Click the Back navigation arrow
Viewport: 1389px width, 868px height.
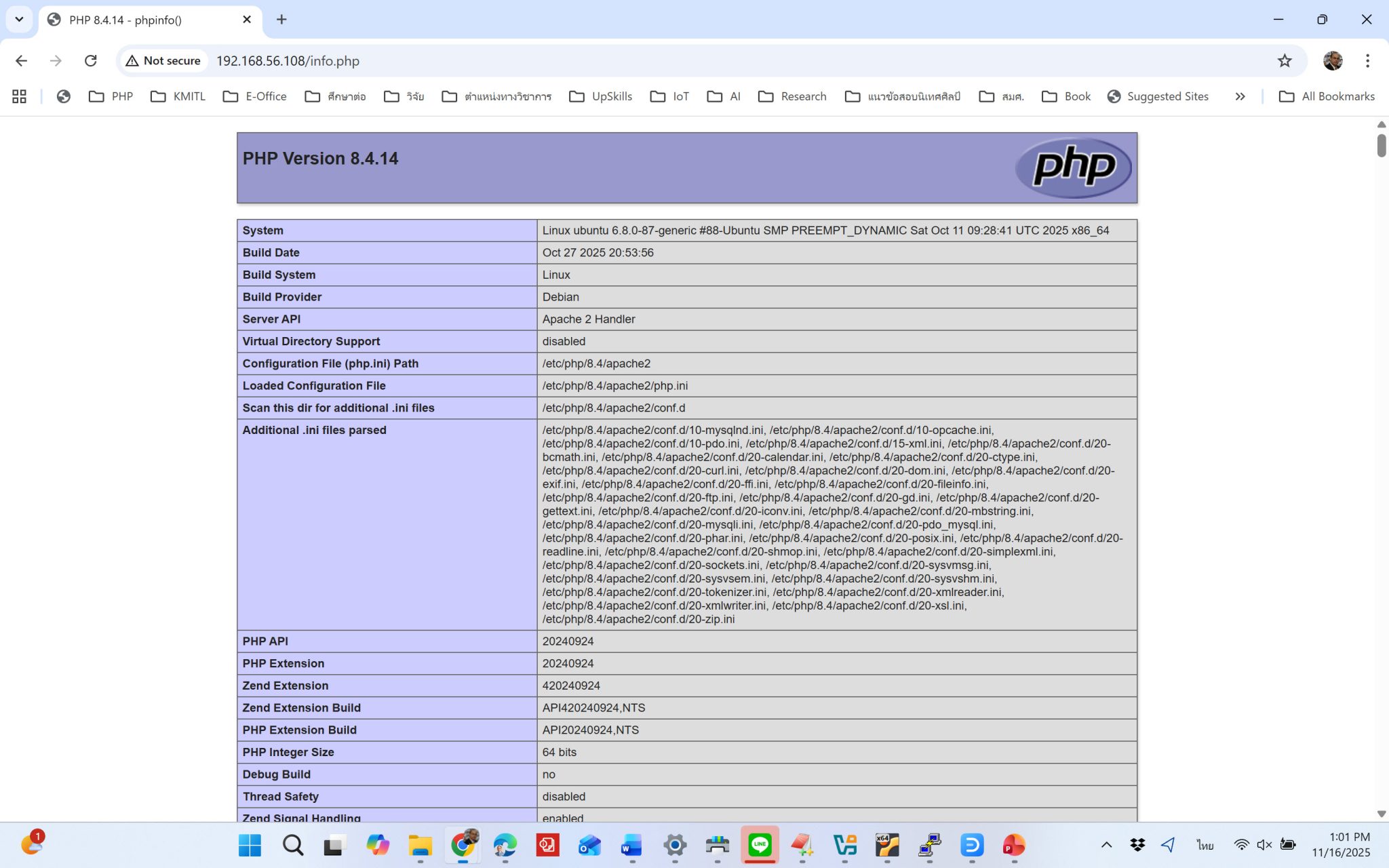pos(21,60)
